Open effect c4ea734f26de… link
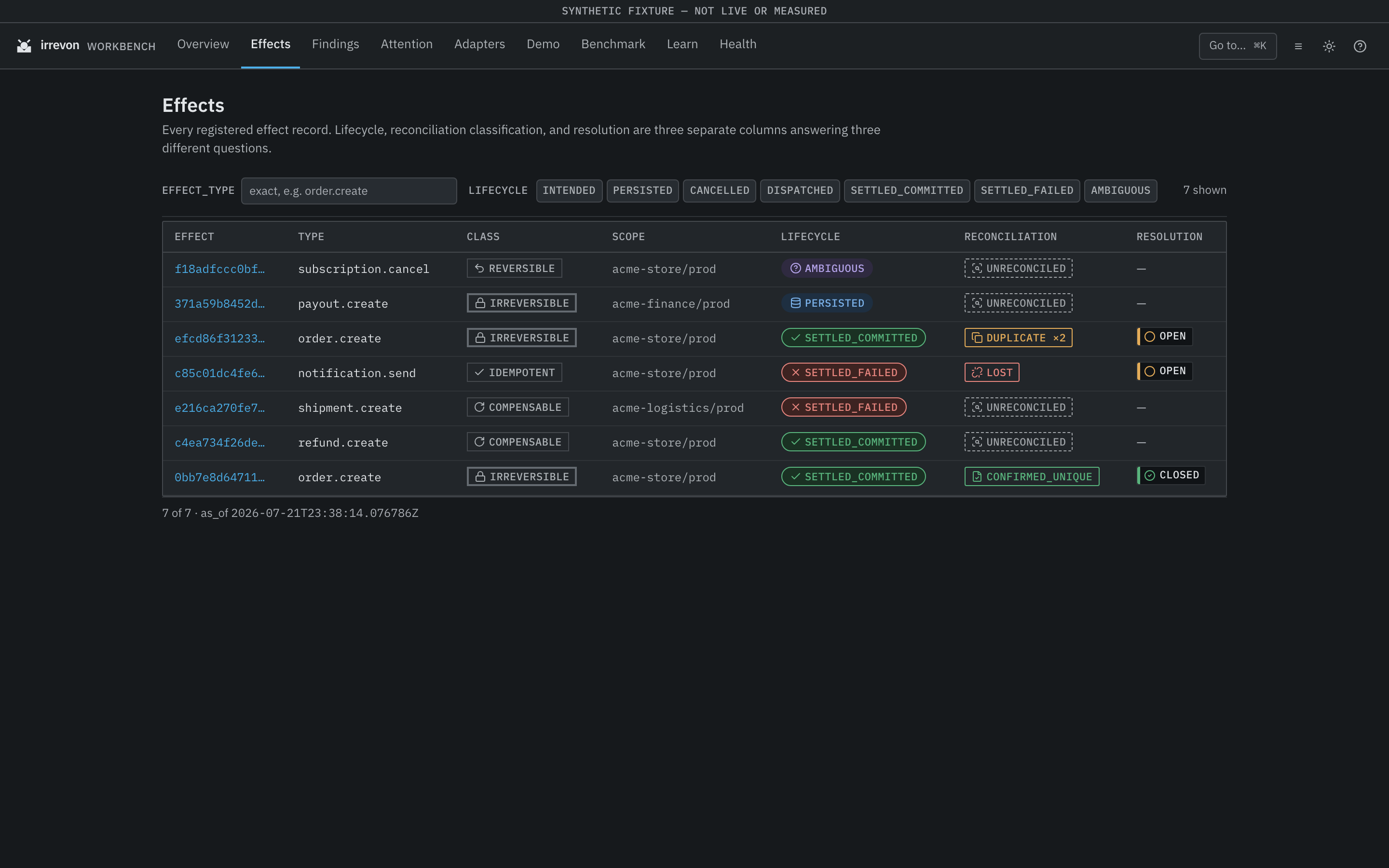The width and height of the screenshot is (1389, 868). 220,443
